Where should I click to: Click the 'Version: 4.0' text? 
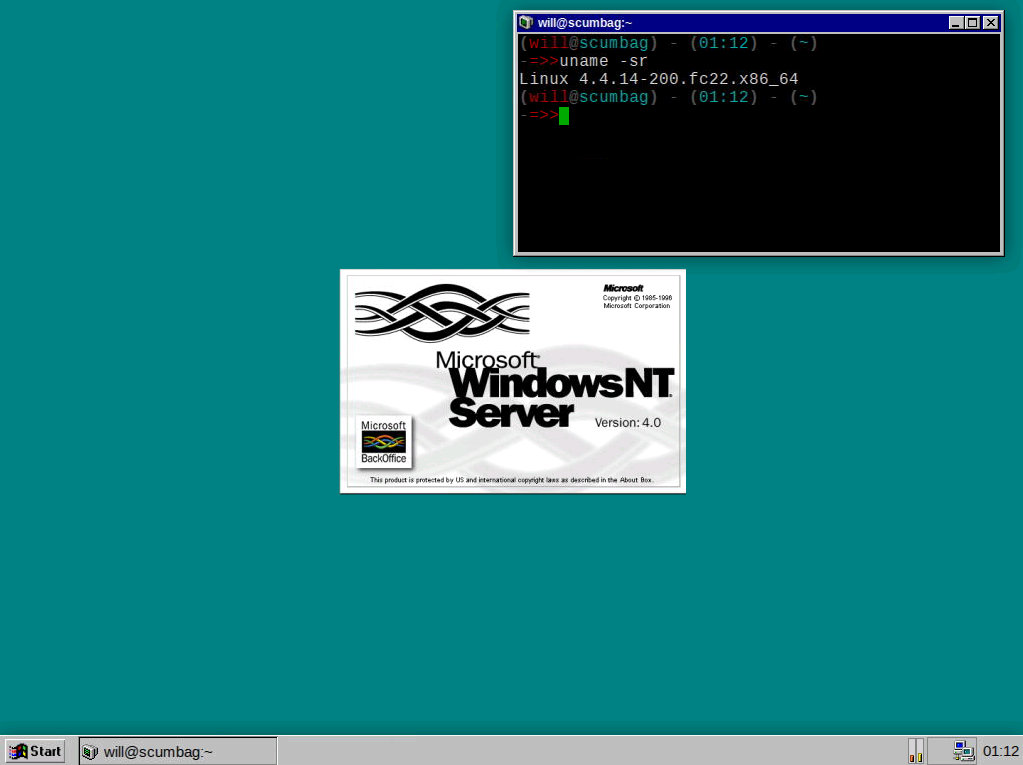click(x=627, y=423)
